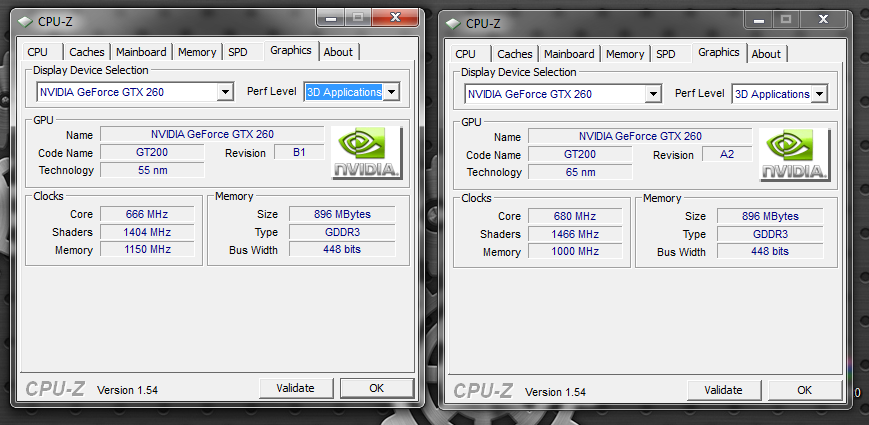Click OK button in right window
Screen dimensions: 869x425
click(x=804, y=389)
